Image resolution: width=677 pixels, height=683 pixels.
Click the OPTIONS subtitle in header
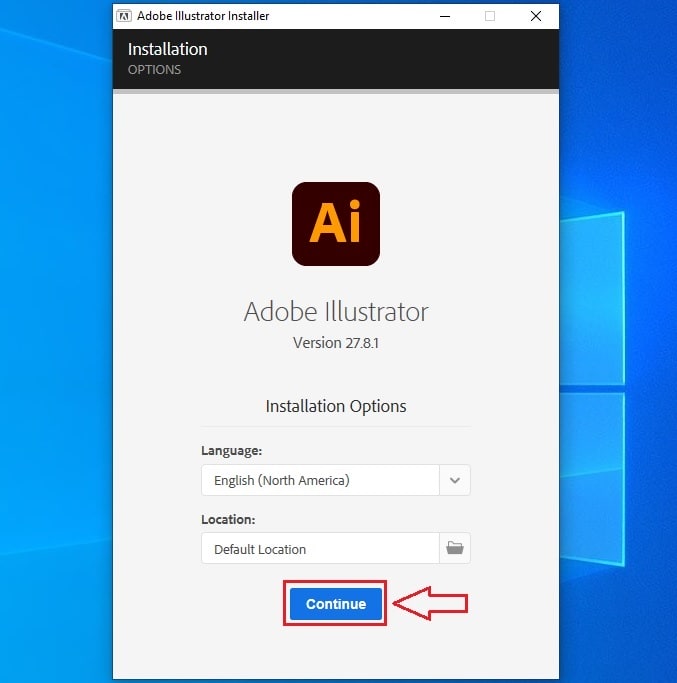pyautogui.click(x=154, y=70)
